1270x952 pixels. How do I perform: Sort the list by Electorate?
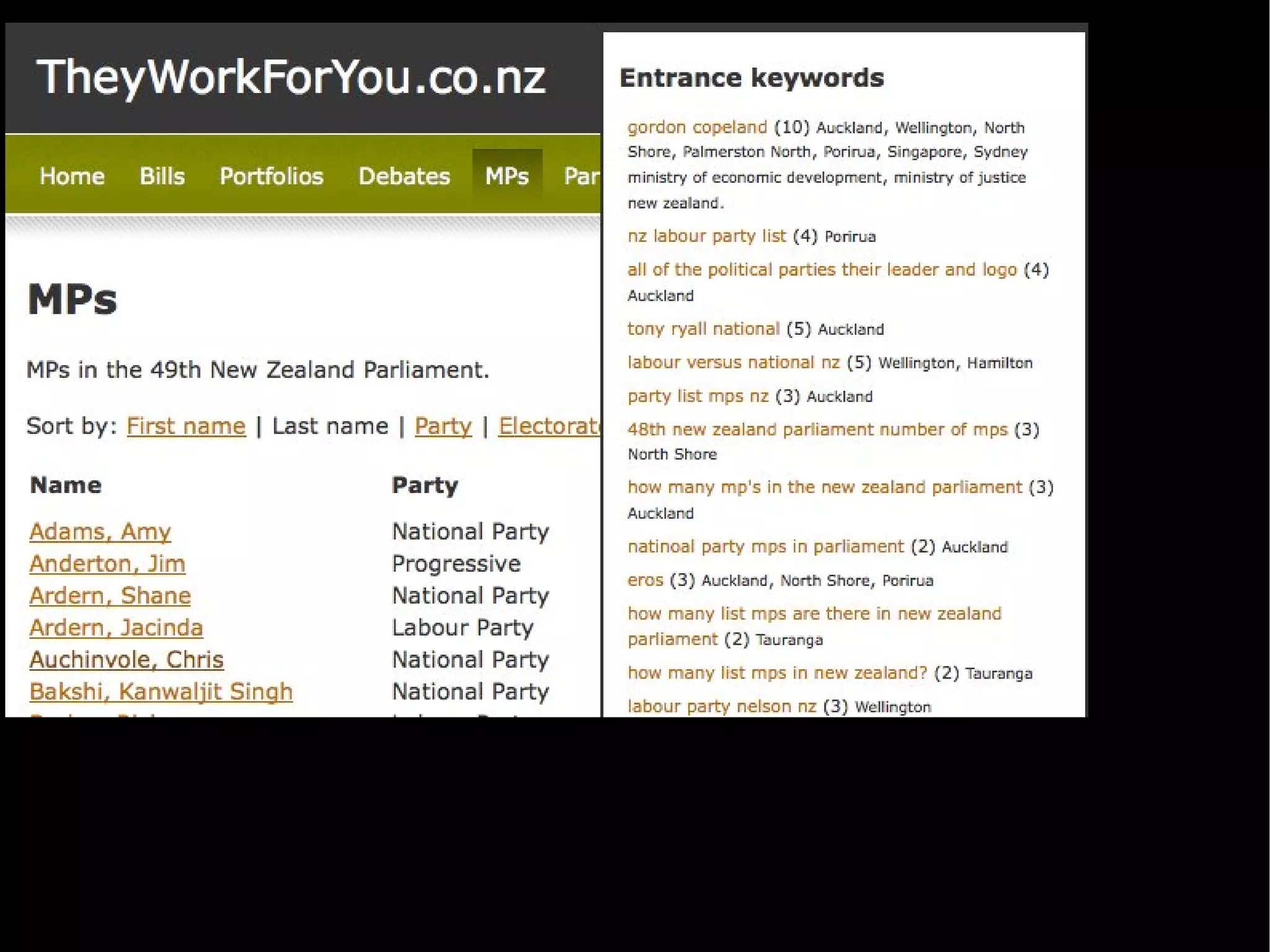(548, 426)
